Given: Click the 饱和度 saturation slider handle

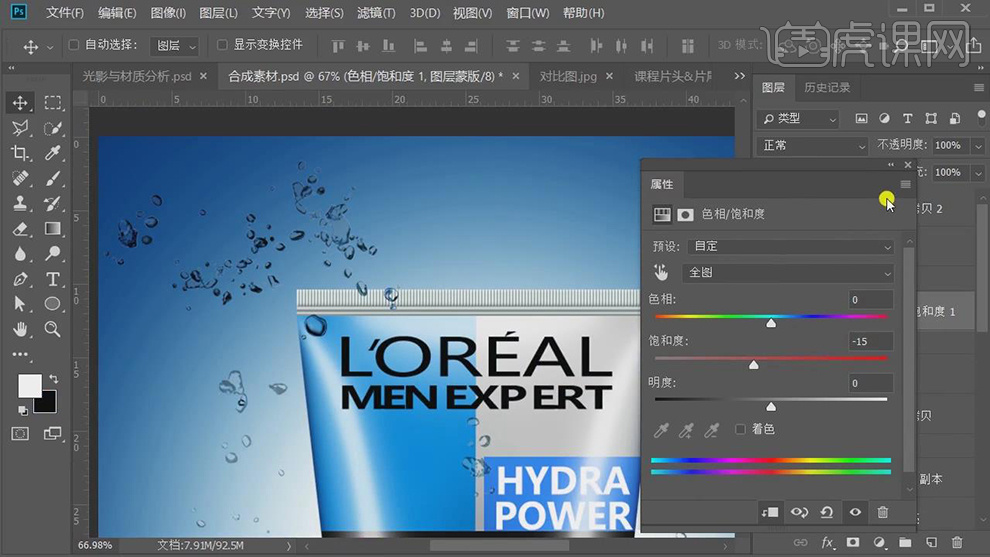Looking at the screenshot, I should pyautogui.click(x=754, y=365).
